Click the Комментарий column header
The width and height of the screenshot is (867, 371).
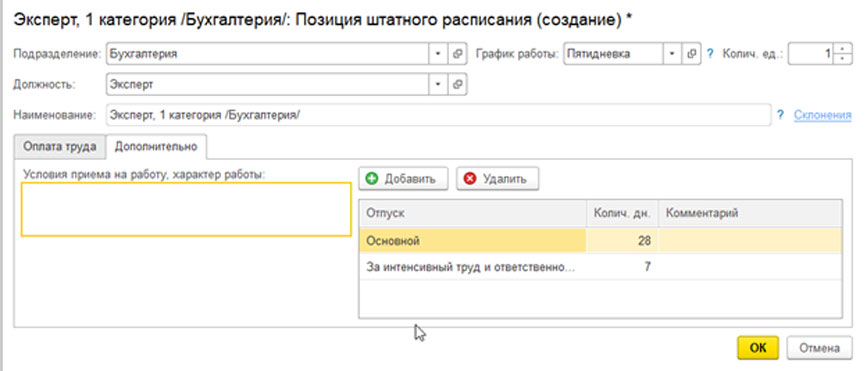point(750,213)
